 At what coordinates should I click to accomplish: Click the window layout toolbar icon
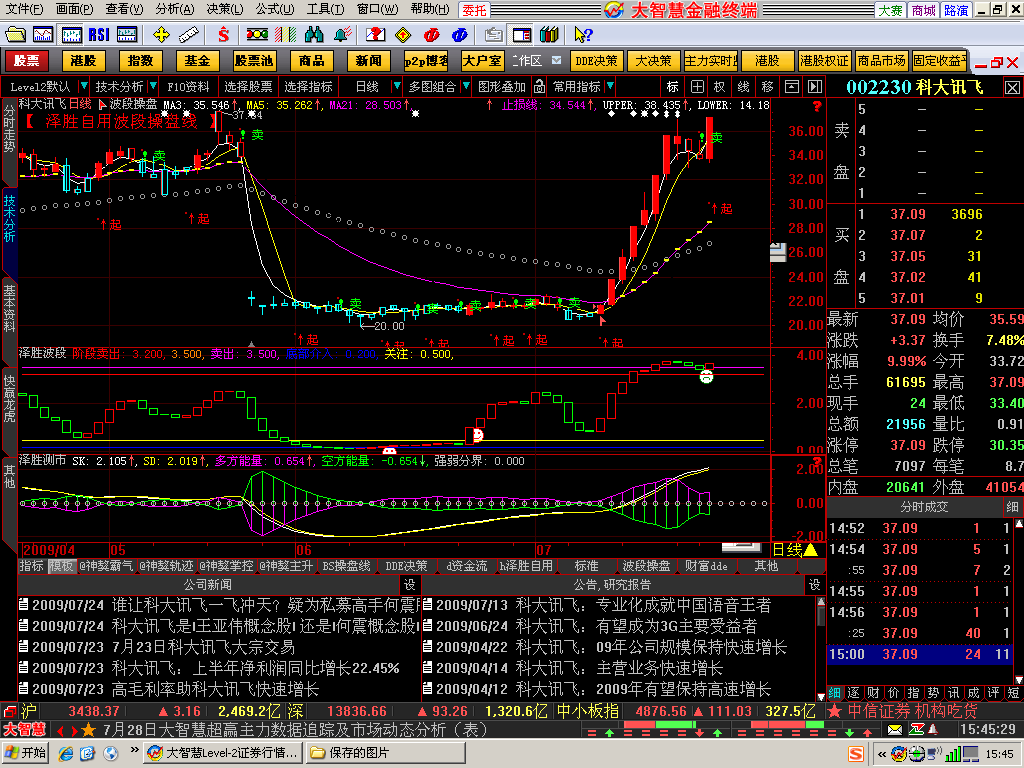pos(522,35)
